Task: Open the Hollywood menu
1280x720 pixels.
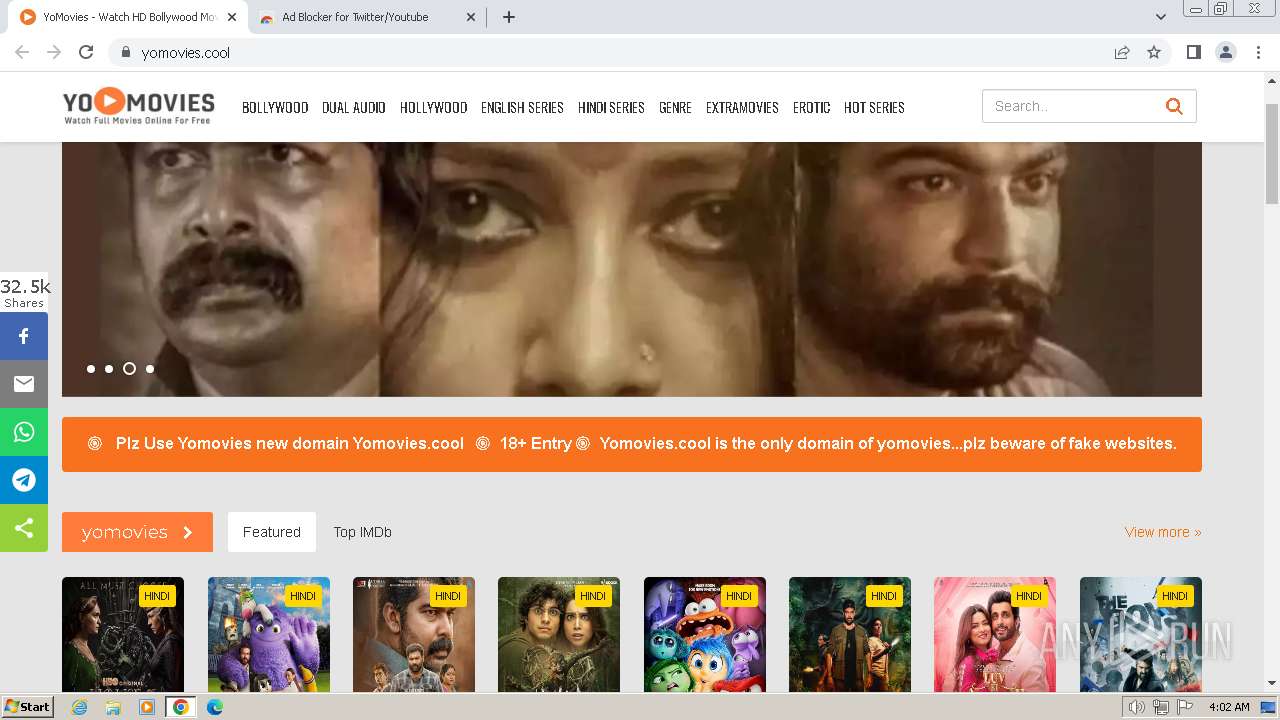Action: pyautogui.click(x=433, y=107)
